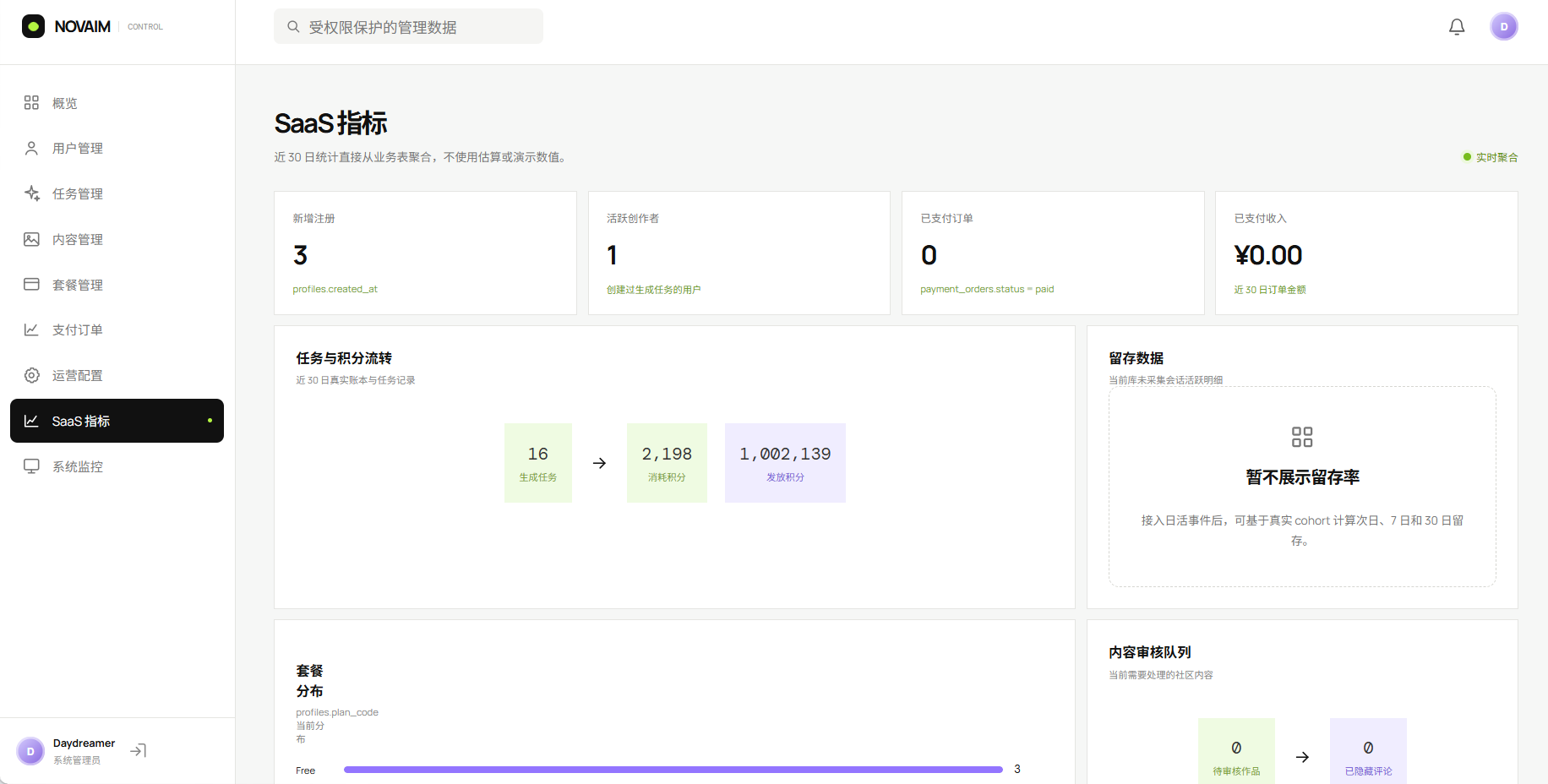Click the Daydreamer user name

(84, 743)
